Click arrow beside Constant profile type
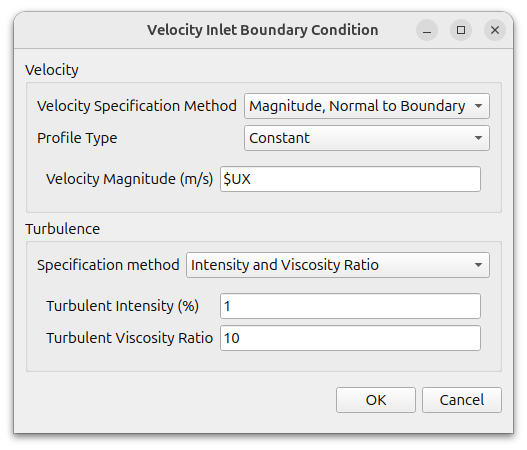Image resolution: width=527 pixels, height=450 pixels. pos(478,138)
